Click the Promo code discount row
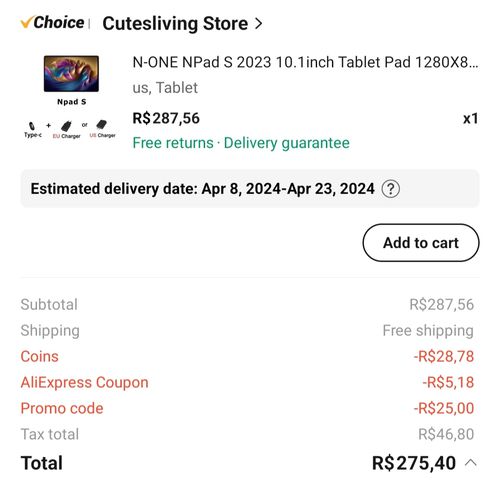500x493 pixels. point(247,408)
